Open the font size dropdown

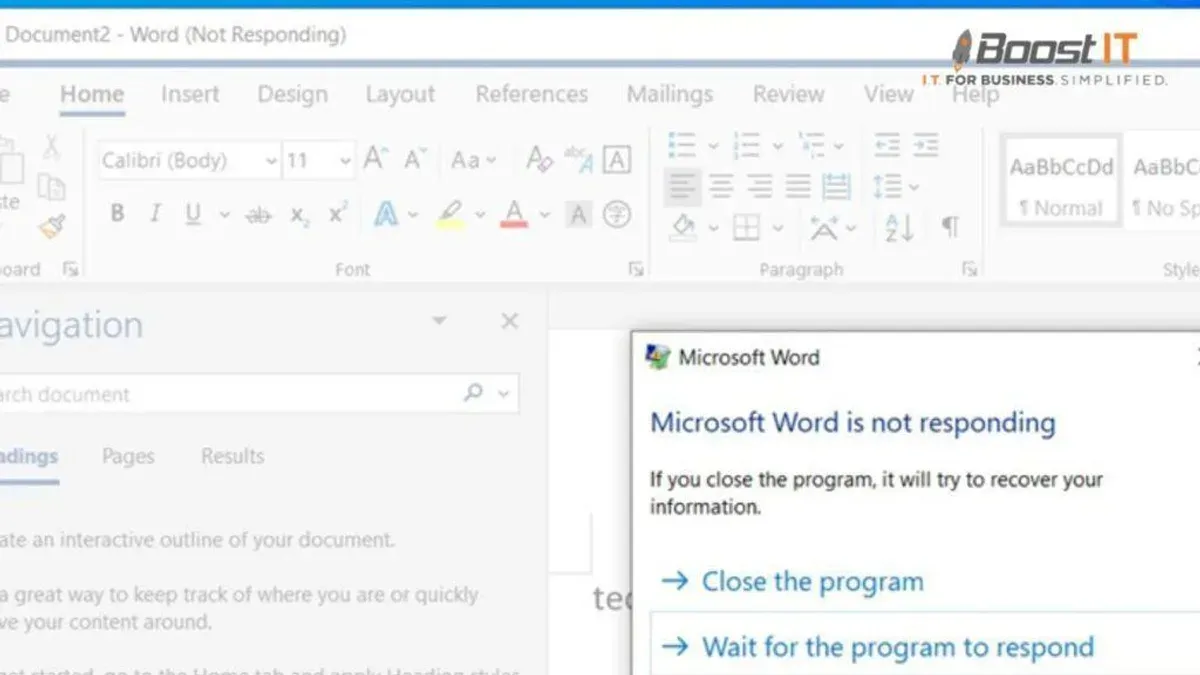(x=345, y=161)
